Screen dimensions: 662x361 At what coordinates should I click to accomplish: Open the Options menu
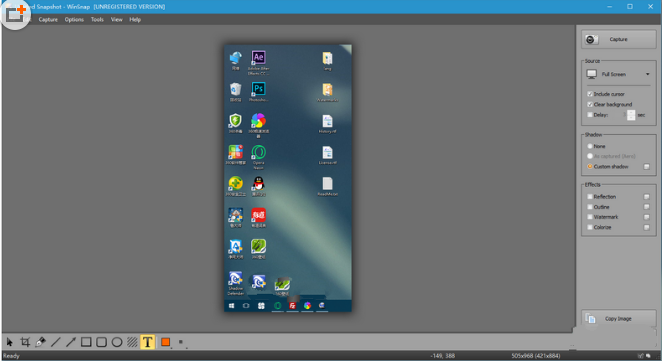pyautogui.click(x=74, y=19)
